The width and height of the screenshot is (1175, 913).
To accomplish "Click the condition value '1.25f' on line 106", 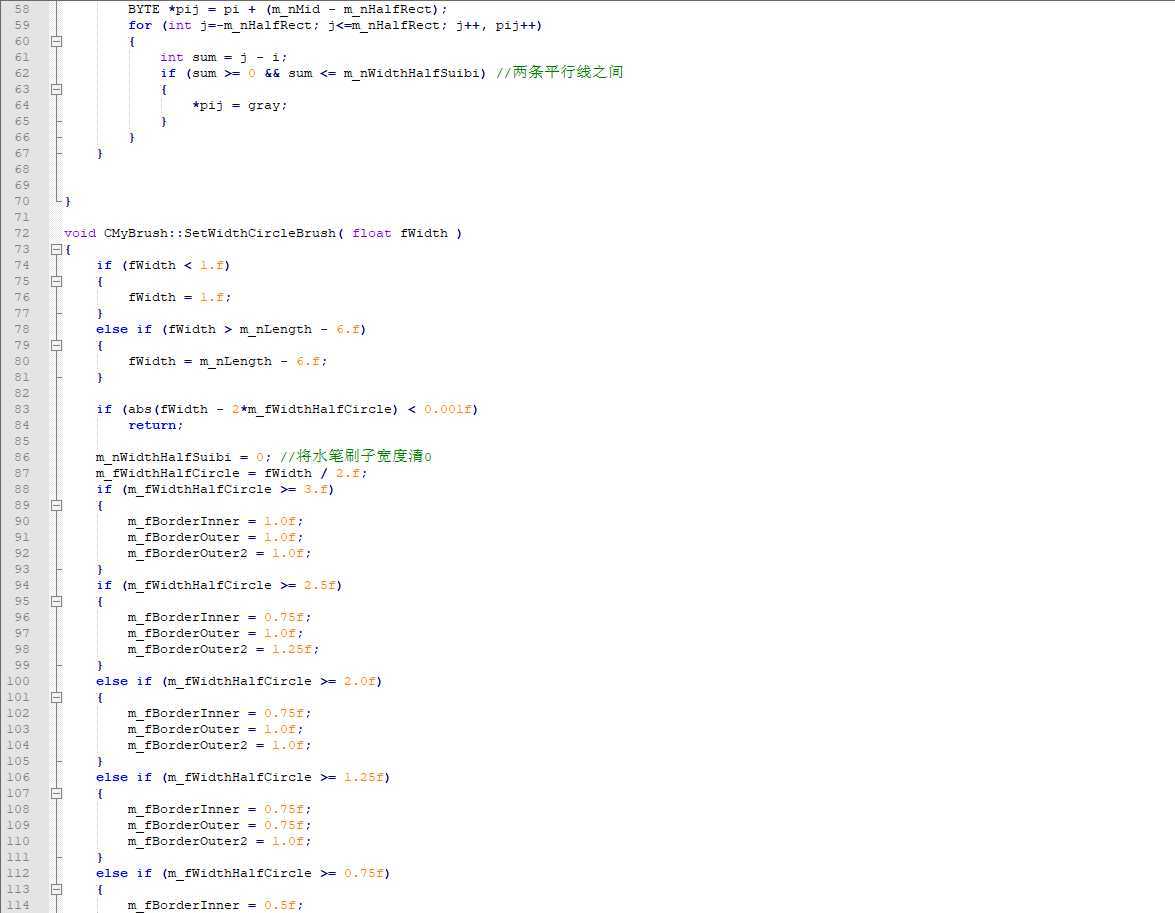I will tap(363, 777).
